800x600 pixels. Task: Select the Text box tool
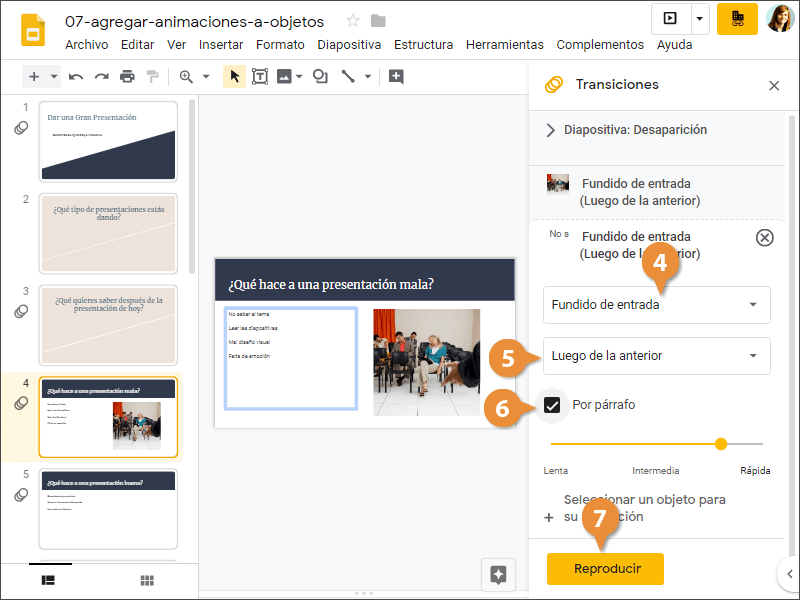(x=260, y=76)
